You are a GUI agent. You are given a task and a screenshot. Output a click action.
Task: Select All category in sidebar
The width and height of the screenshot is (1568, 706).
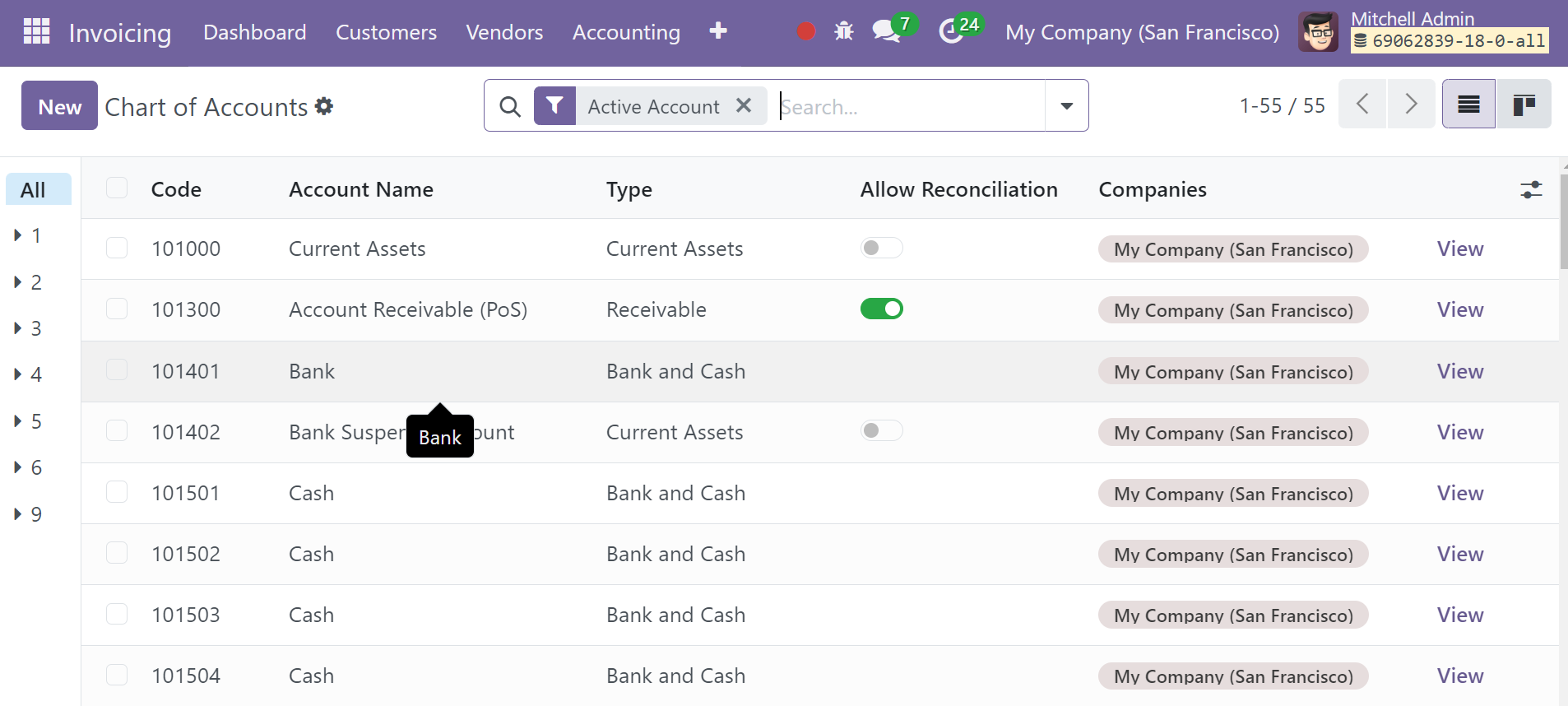[x=39, y=189]
